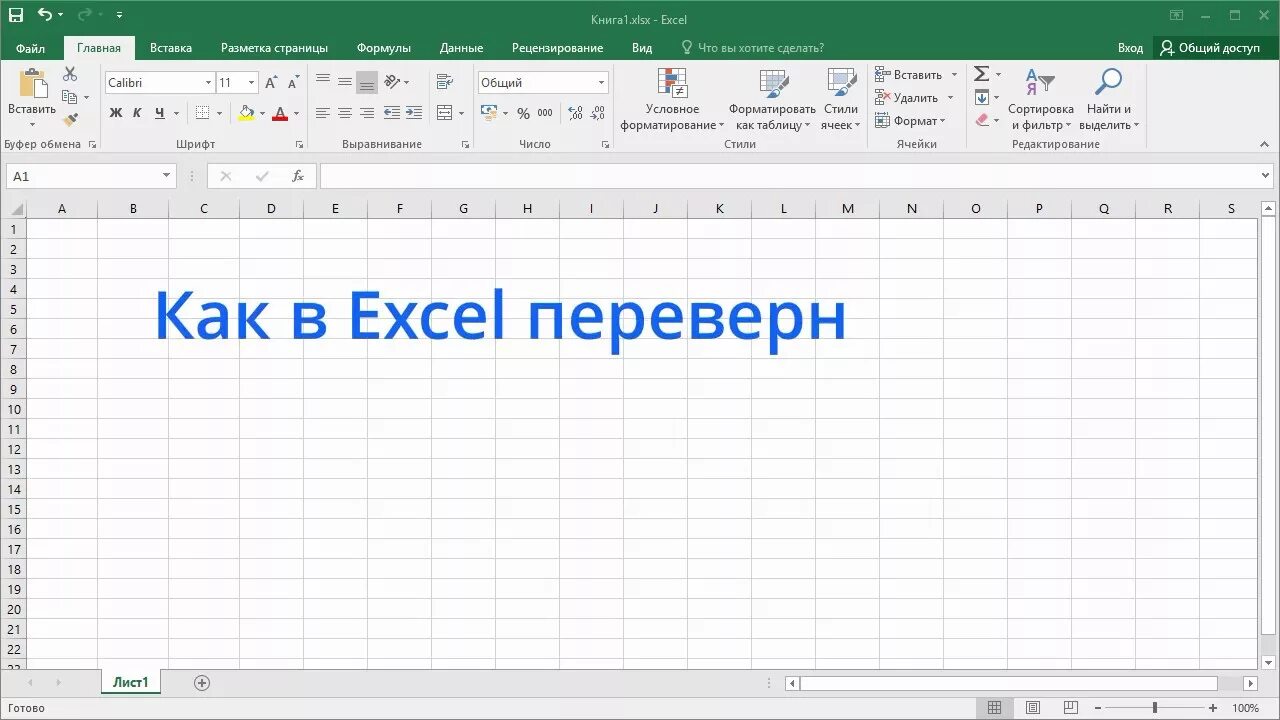
Task: Increase font size with the large A icon
Action: point(271,83)
